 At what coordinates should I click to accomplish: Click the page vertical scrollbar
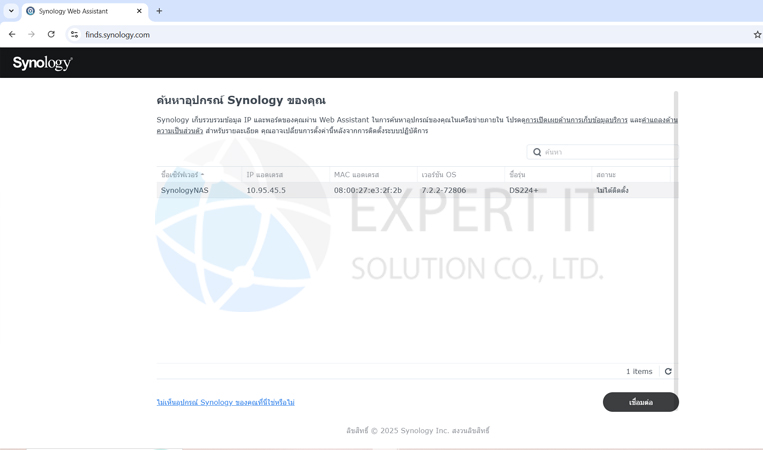[676, 243]
